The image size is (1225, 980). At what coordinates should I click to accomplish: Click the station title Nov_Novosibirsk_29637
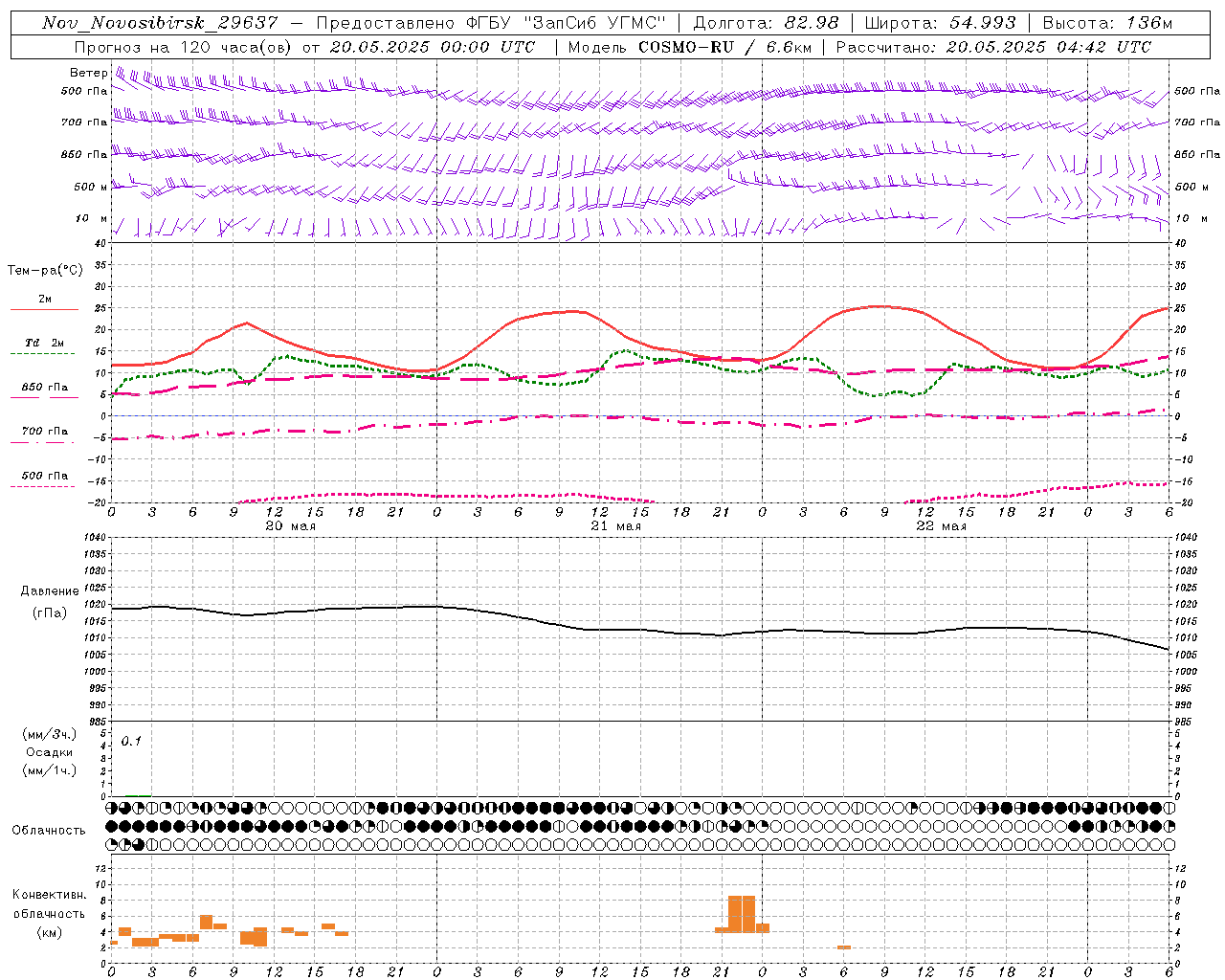160,23
